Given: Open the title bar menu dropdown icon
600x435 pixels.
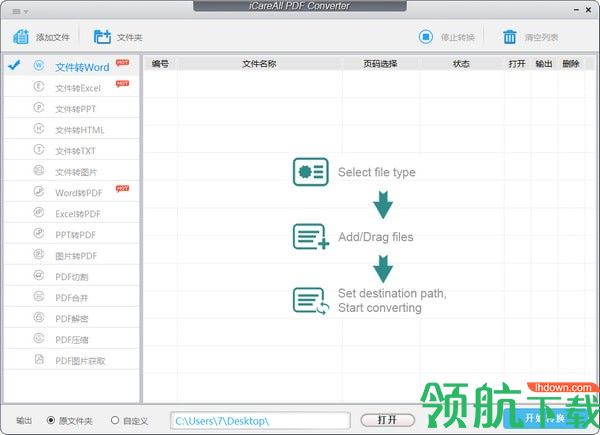Looking at the screenshot, I should [20, 11].
